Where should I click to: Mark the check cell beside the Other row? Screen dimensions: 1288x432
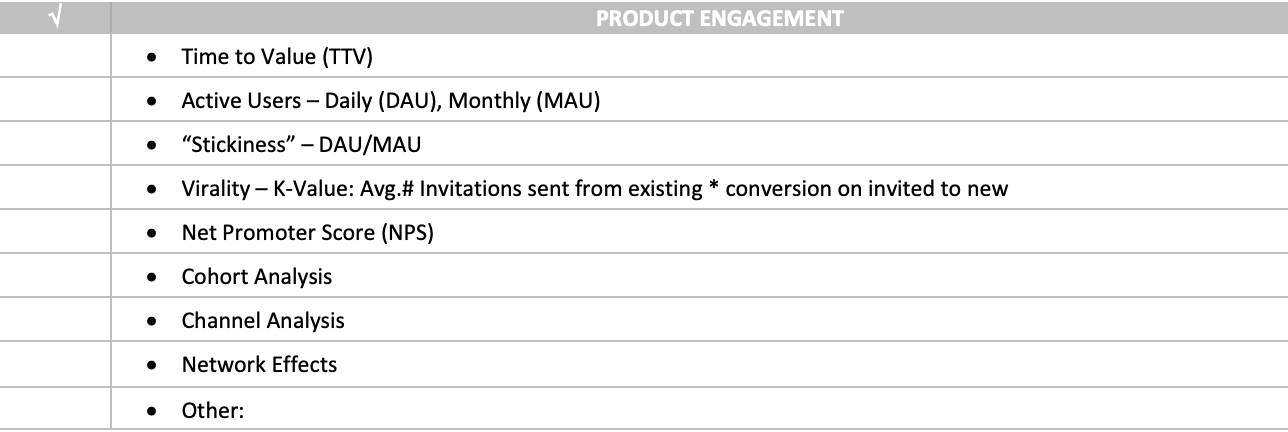click(55, 409)
